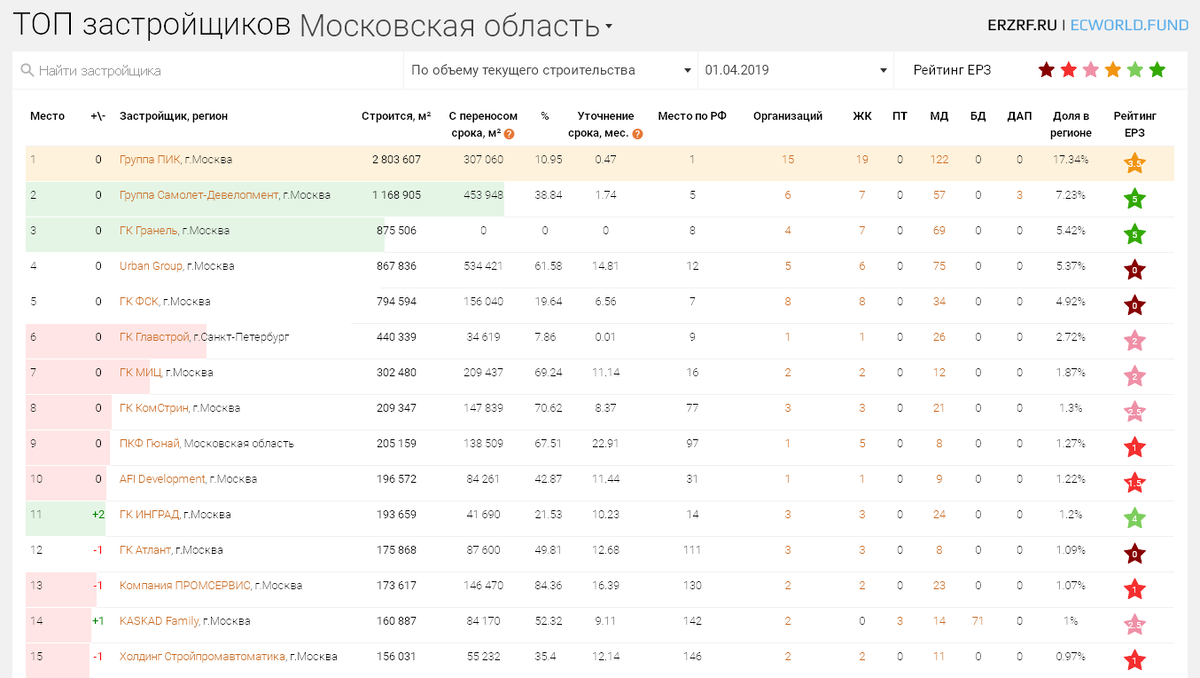This screenshot has width=1200, height=678.
Task: Click Компания ПРОМСЕРВИС's rating star
Action: coord(1135,589)
